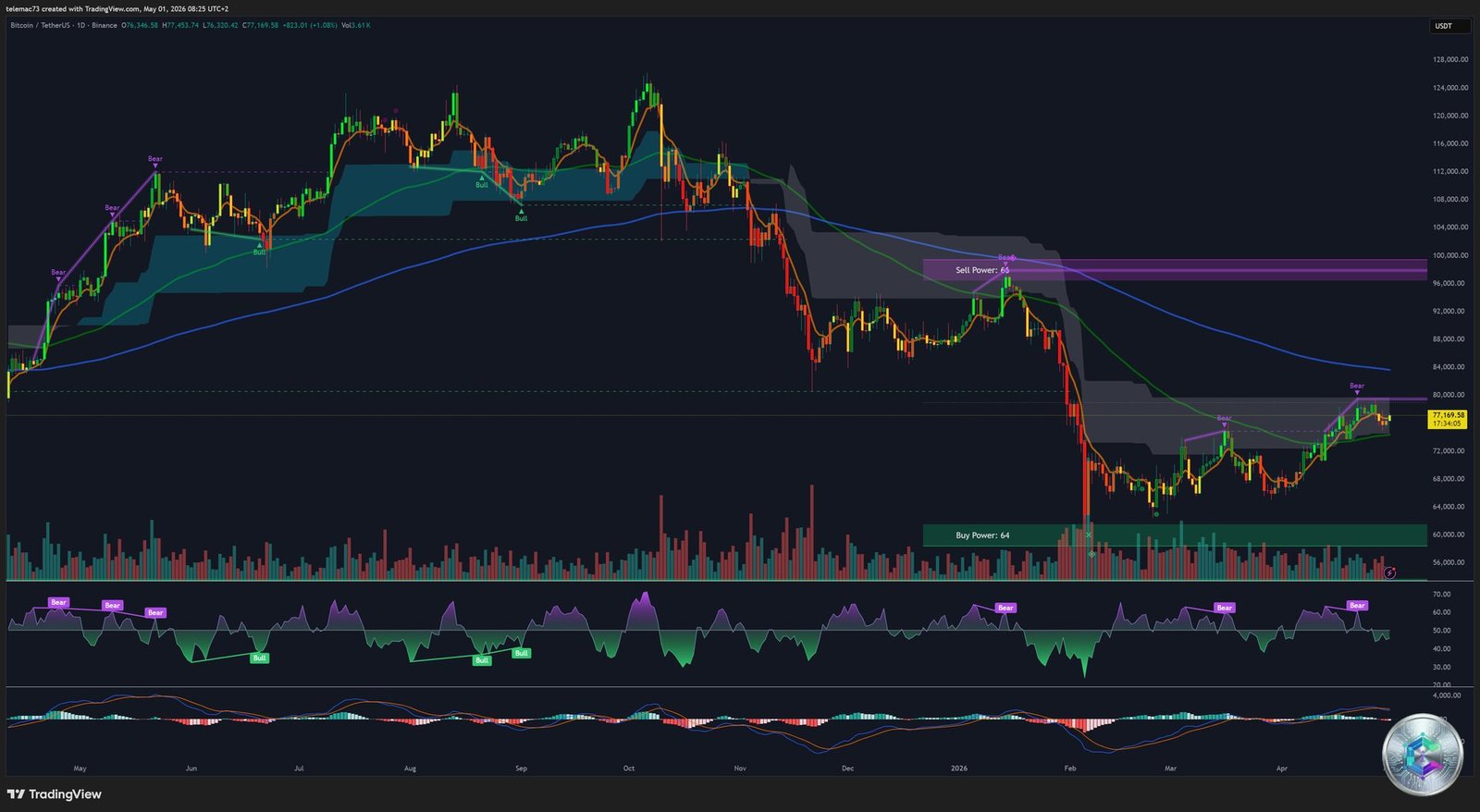
Task: Click the 60,000.00 price axis label
Action: 1450,535
